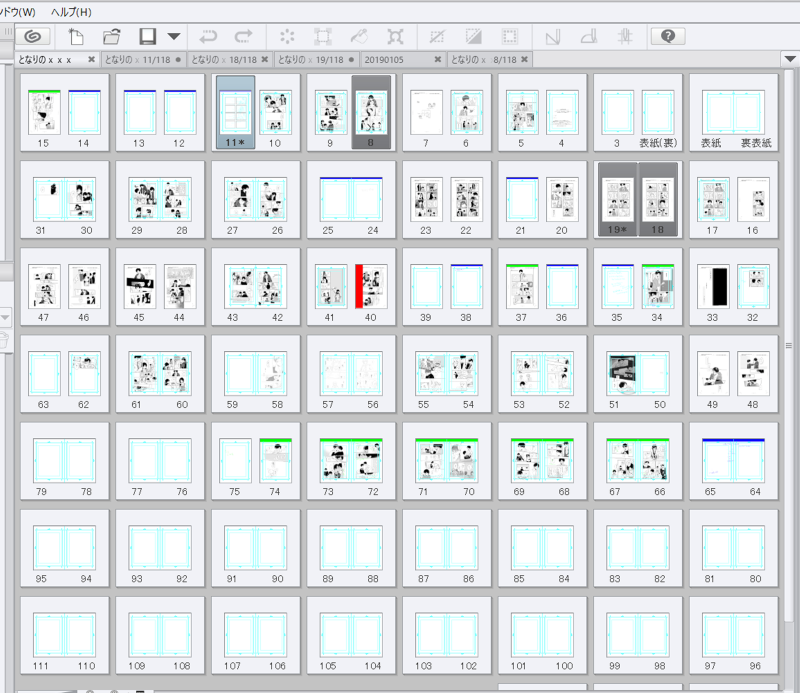Select page 18 thumbnail
Screen dimensions: 800x693
[x=658, y=200]
